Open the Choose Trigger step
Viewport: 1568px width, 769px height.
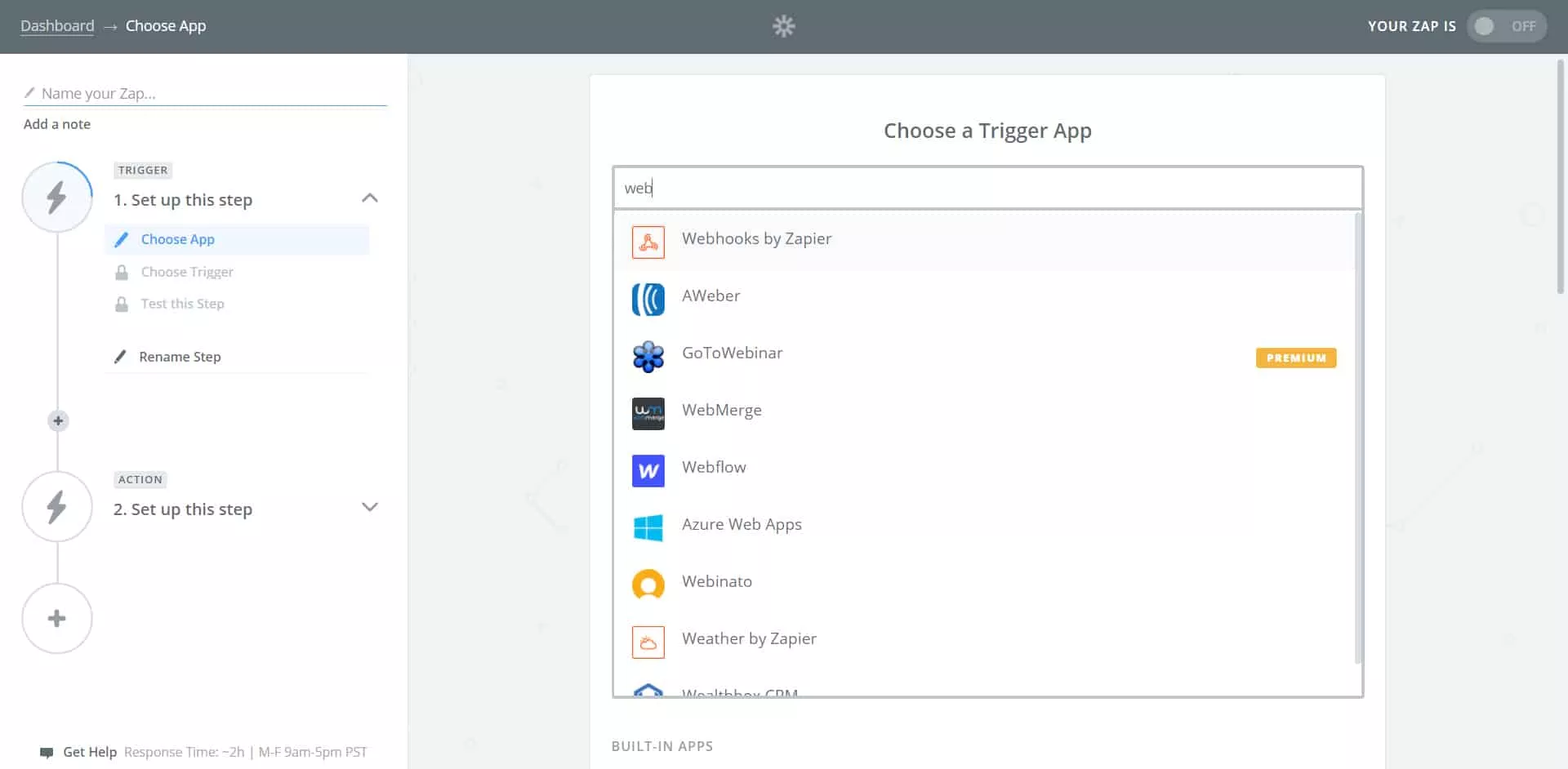click(x=187, y=272)
